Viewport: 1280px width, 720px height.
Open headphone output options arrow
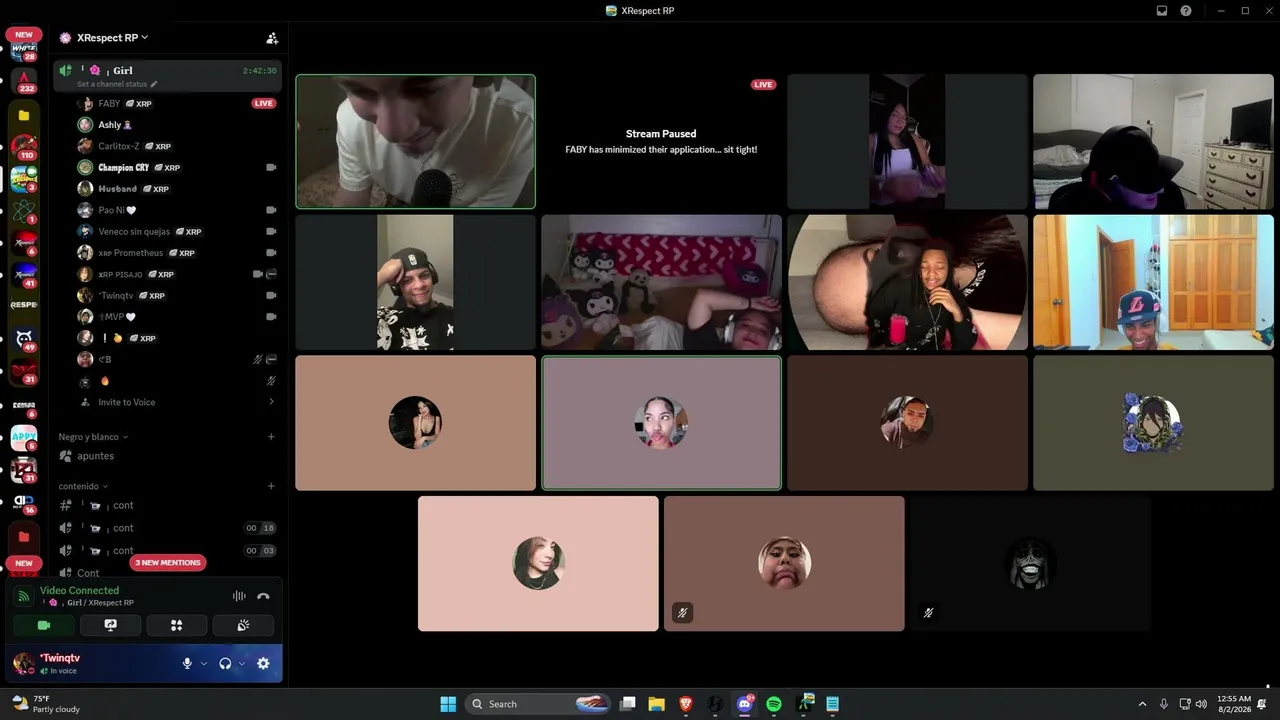[x=242, y=663]
